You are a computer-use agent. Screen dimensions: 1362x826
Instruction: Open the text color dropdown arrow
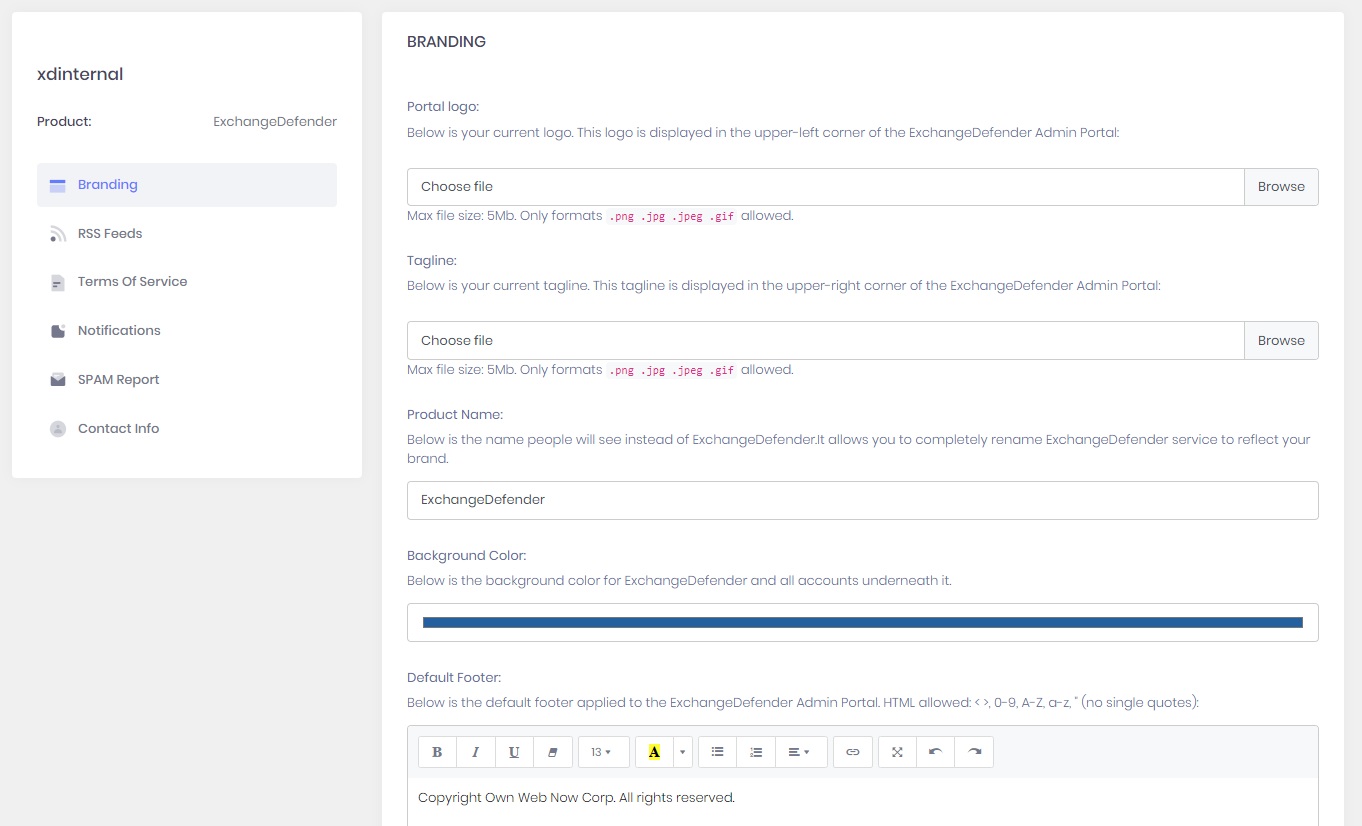(x=683, y=752)
